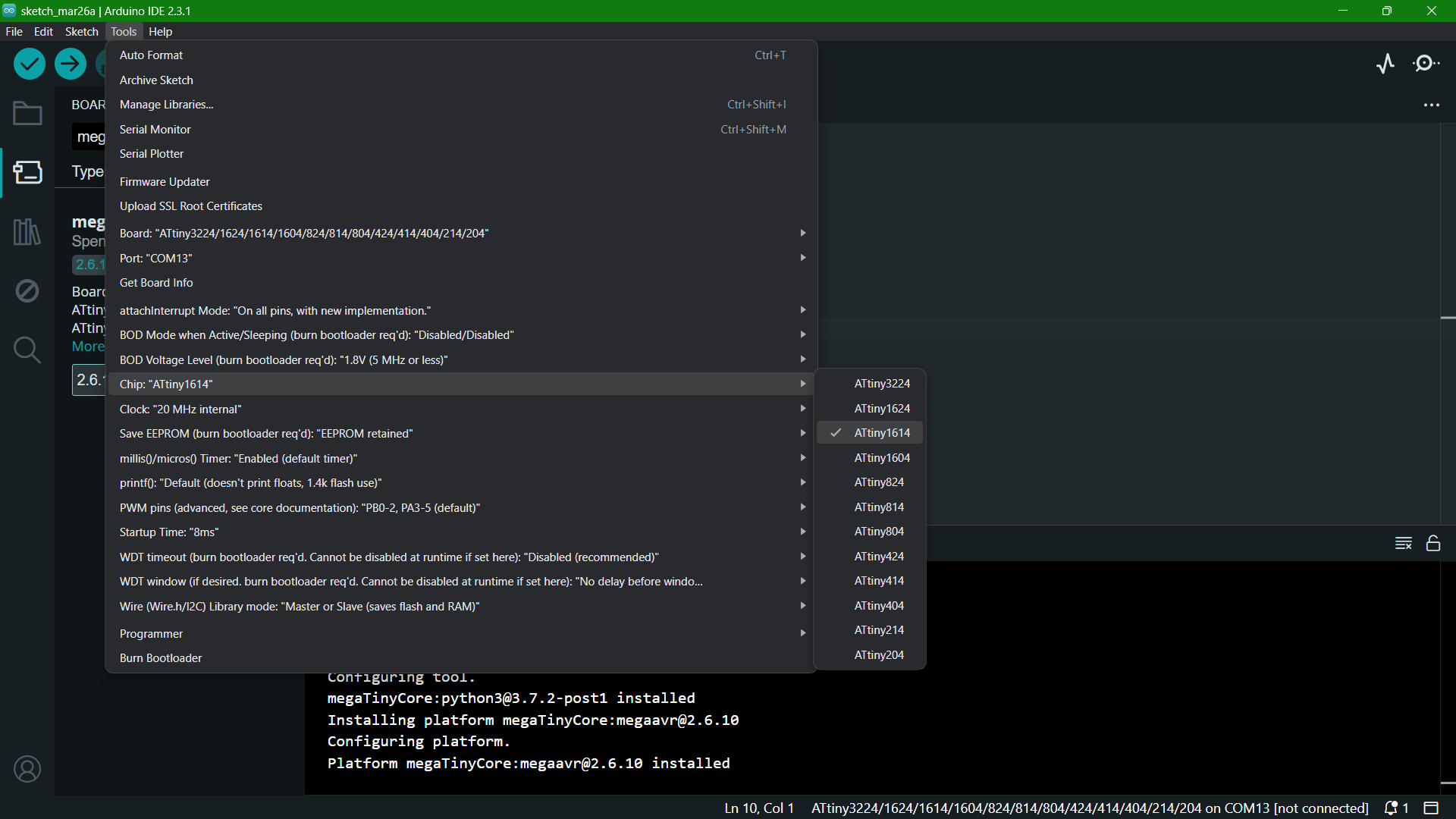Expand Clock 20 MHz internal submenu
1456x819 pixels.
[461, 409]
